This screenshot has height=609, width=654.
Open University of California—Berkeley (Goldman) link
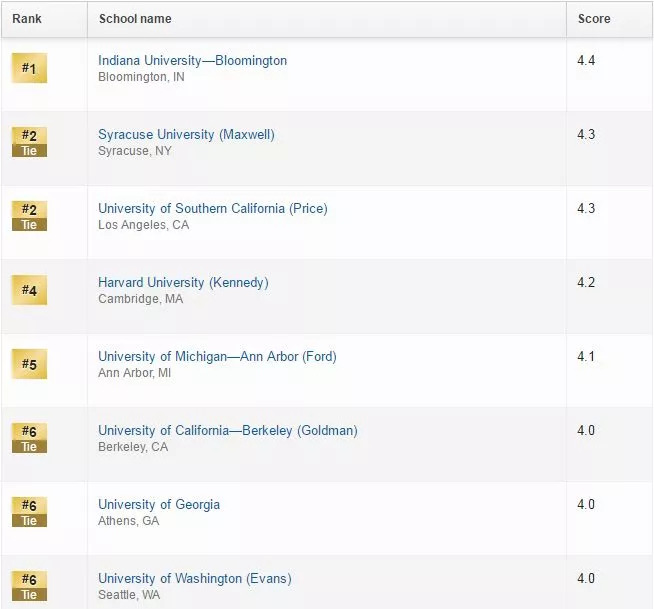pos(228,430)
